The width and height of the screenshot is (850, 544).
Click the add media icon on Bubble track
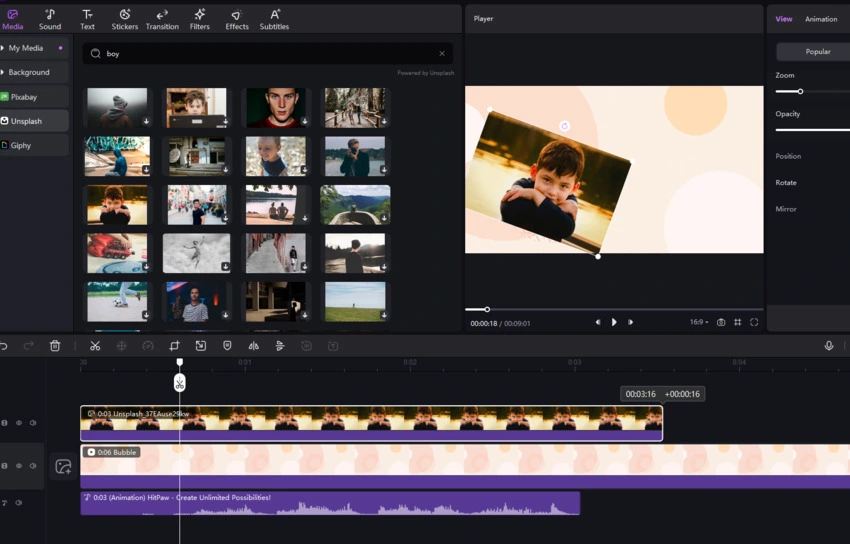point(63,467)
